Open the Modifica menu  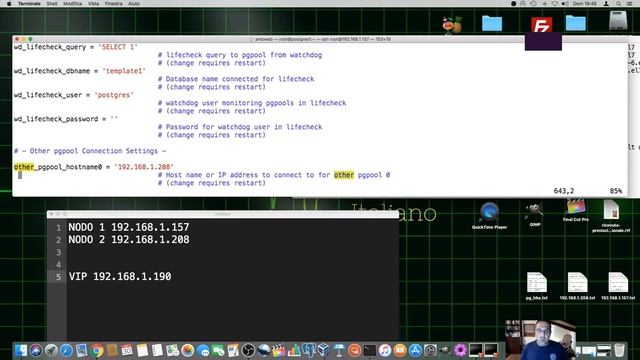click(x=73, y=3)
